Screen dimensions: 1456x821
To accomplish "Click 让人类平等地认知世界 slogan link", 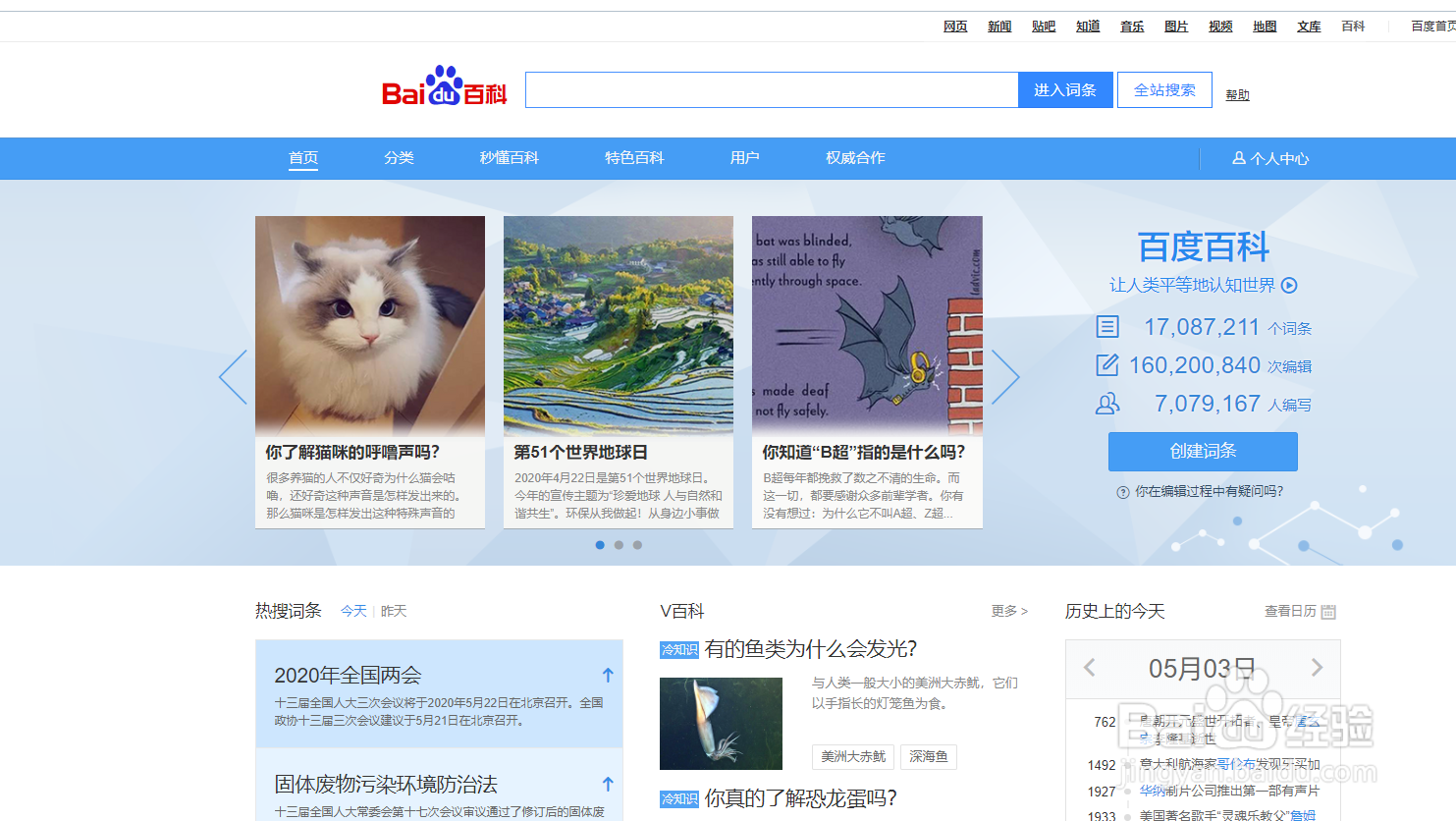I will click(1192, 285).
